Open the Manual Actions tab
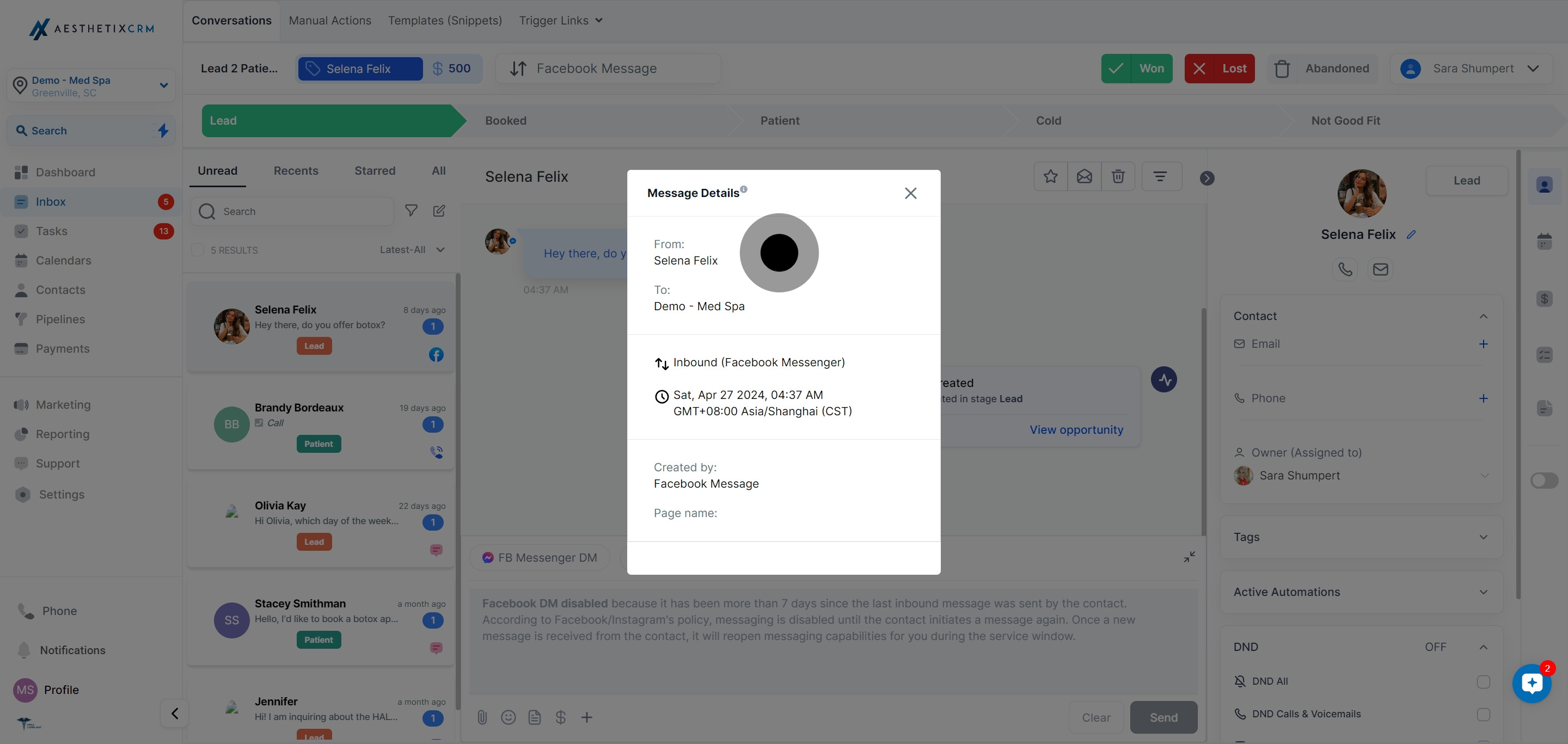1568x744 pixels. pos(330,21)
